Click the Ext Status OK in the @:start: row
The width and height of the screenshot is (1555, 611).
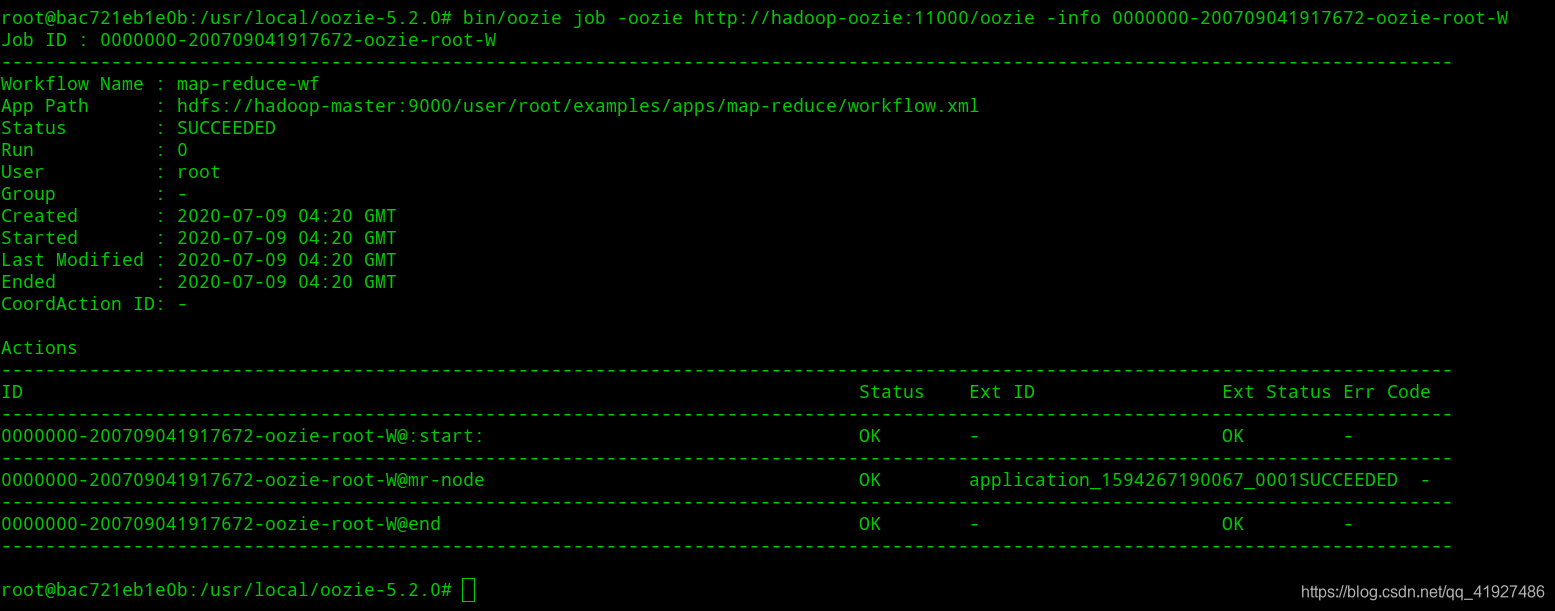[x=1233, y=436]
